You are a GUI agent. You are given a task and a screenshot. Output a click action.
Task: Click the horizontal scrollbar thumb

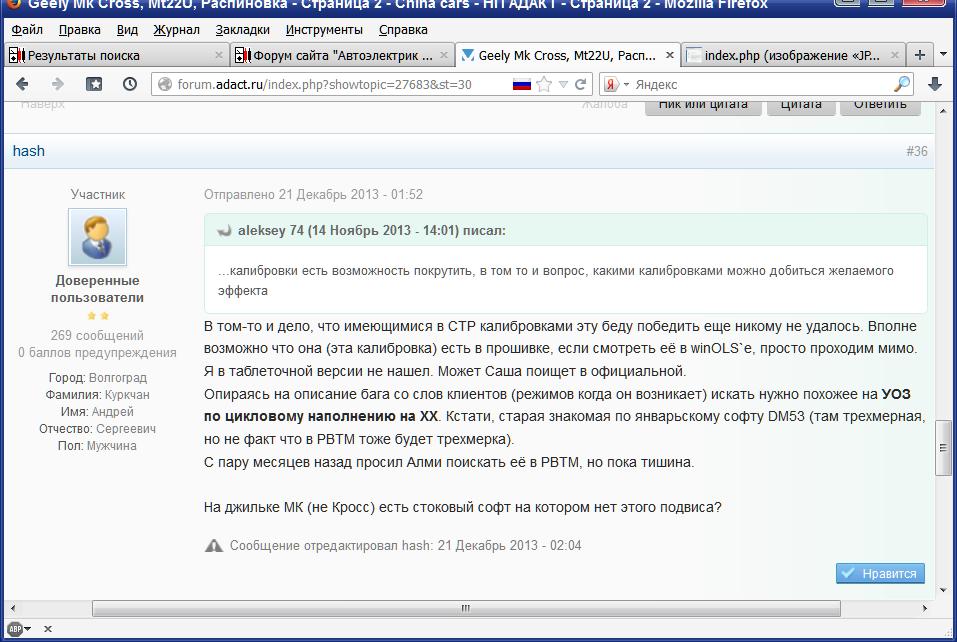[466, 608]
